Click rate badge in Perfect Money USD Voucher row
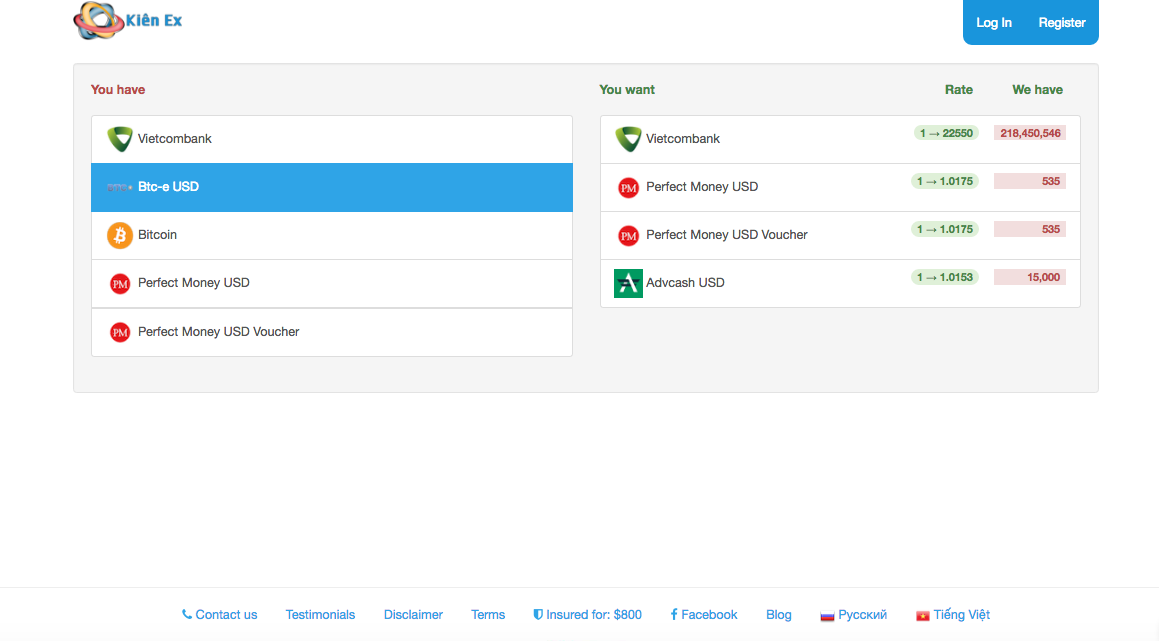The height and width of the screenshot is (641, 1159). coord(945,229)
